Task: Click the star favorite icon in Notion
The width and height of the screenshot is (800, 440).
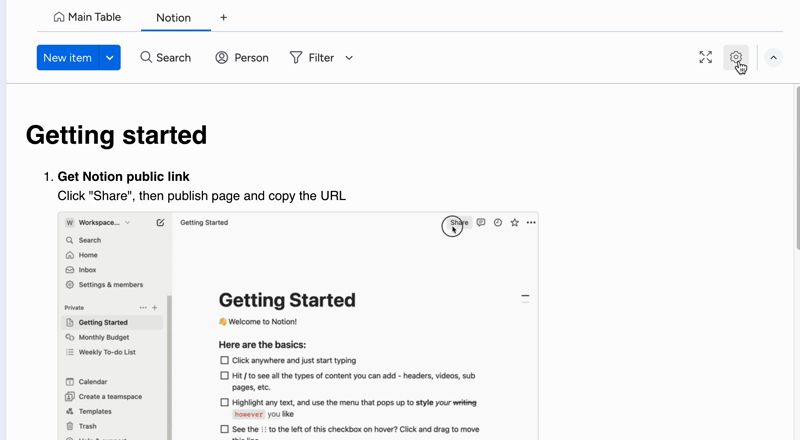Action: [x=514, y=223]
